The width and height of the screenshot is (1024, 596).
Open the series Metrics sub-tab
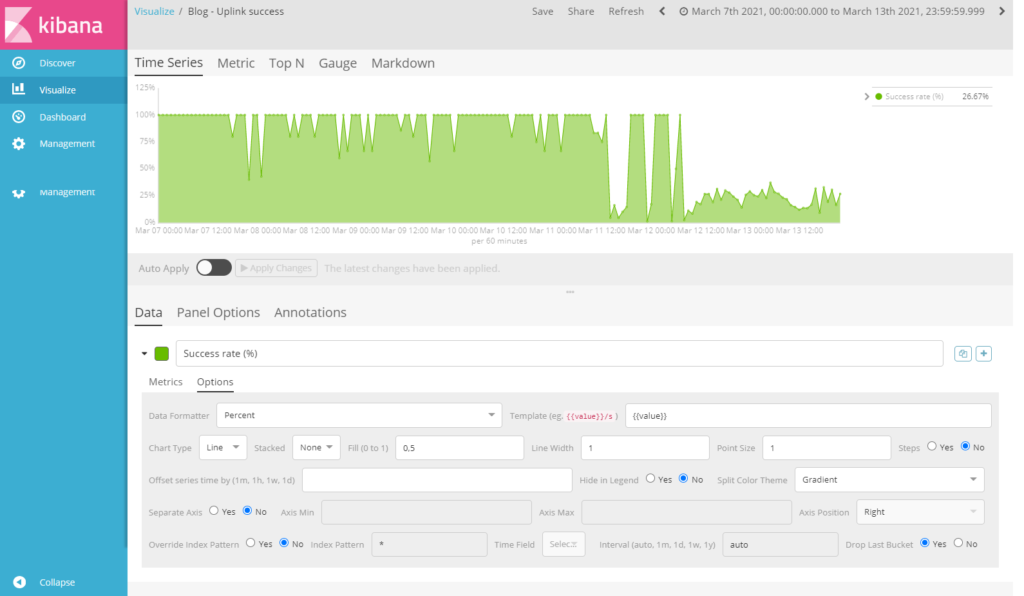[165, 382]
